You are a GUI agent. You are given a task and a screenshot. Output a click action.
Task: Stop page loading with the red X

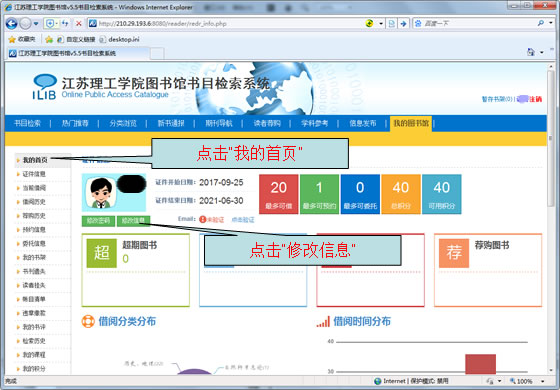[79, 24]
